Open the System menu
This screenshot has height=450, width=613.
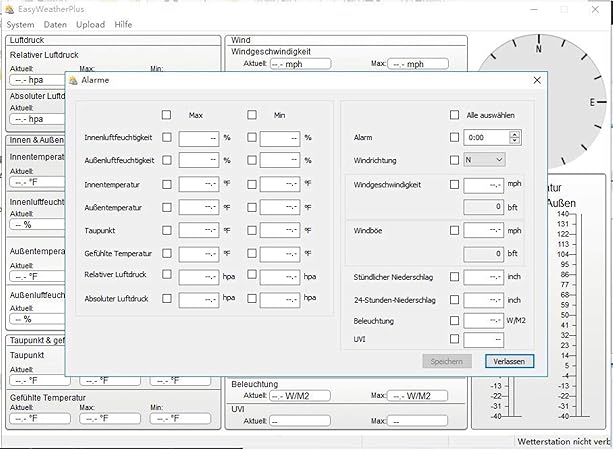(20, 24)
